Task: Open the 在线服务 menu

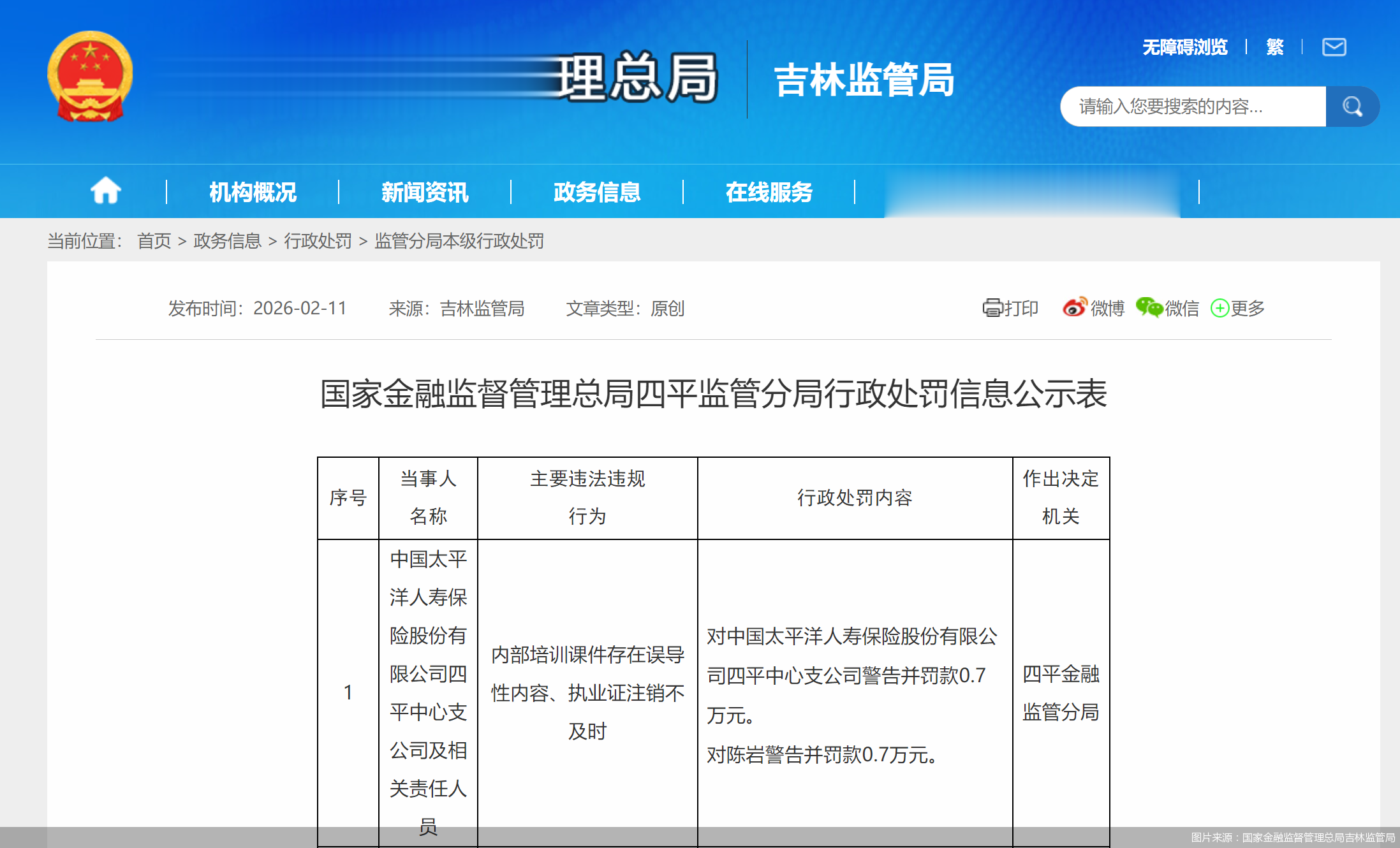Action: (769, 192)
